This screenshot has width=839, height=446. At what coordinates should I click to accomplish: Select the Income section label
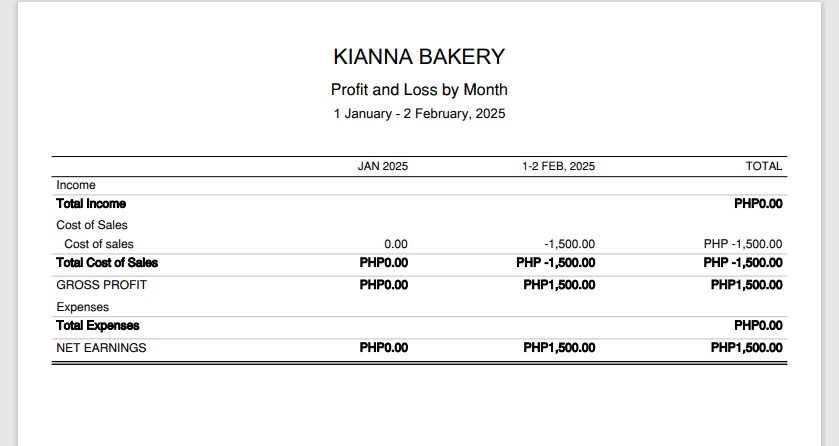[x=76, y=185]
